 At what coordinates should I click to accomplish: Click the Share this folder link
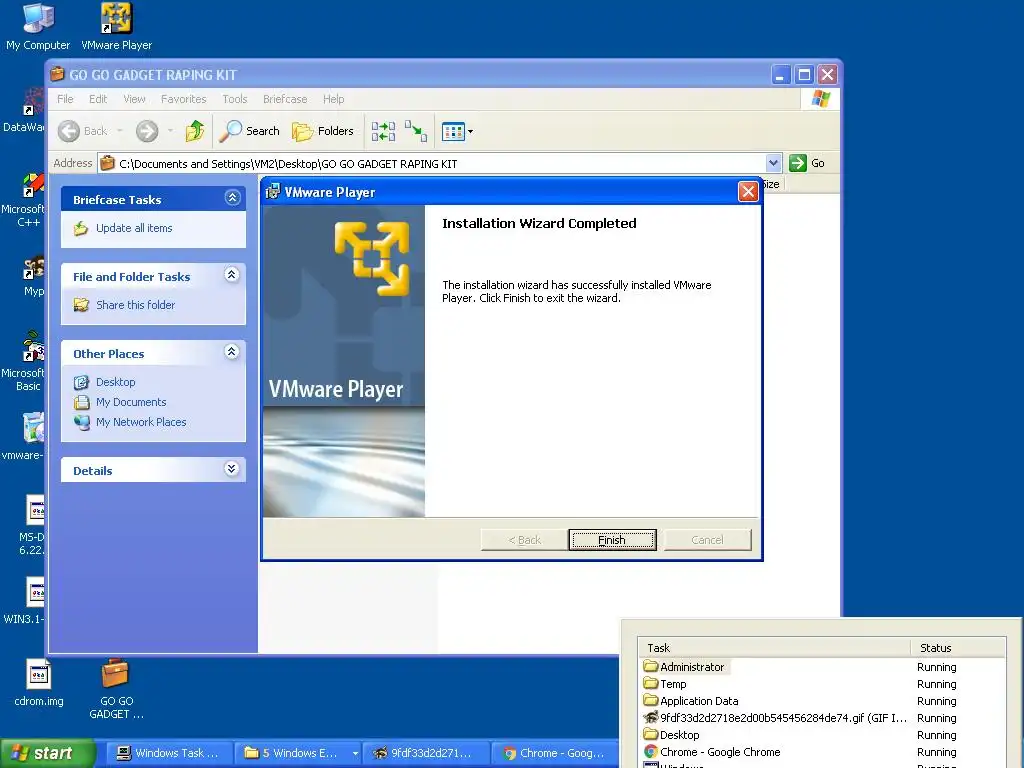(x=135, y=305)
